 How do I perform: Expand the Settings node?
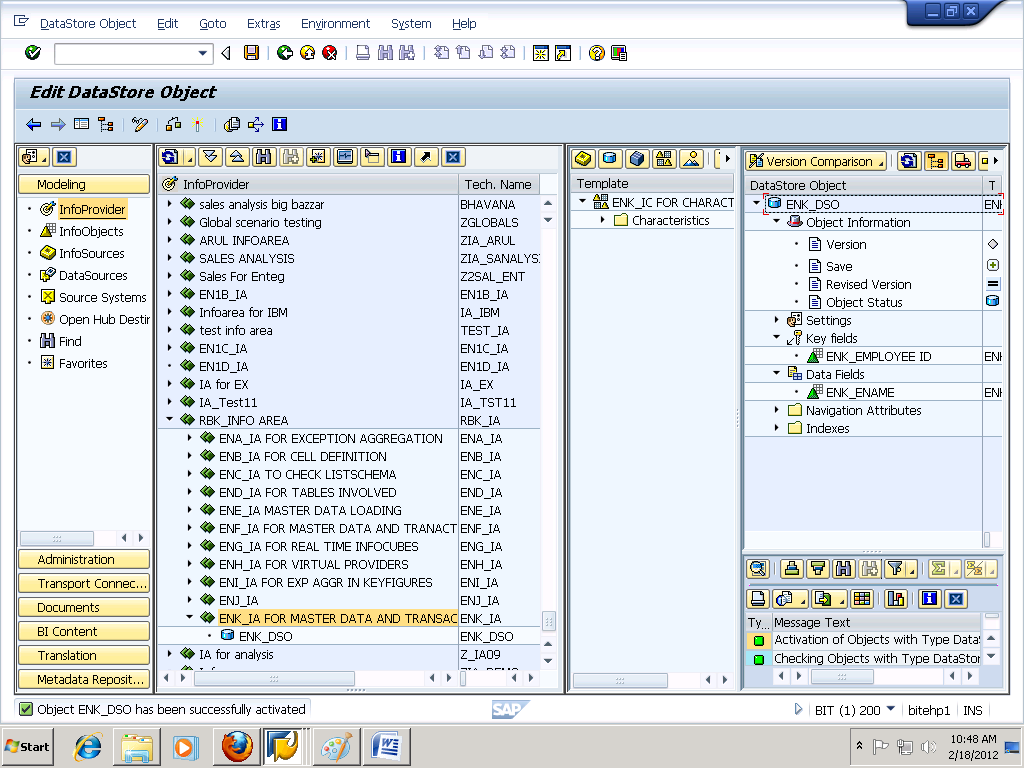[x=776, y=320]
